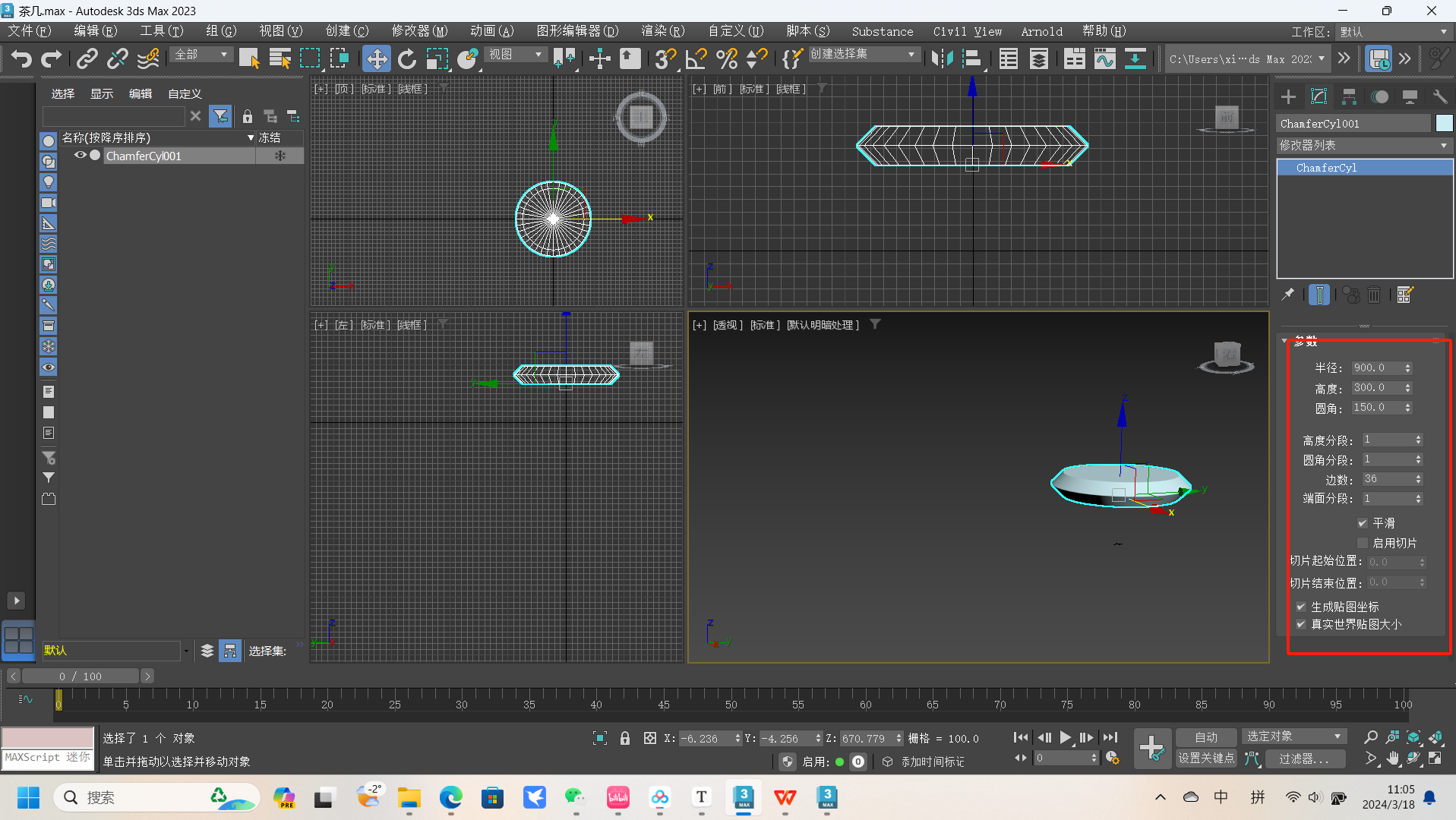The image size is (1456, 820).
Task: Hide ChamferCyl001 using its eye icon
Action: click(80, 156)
